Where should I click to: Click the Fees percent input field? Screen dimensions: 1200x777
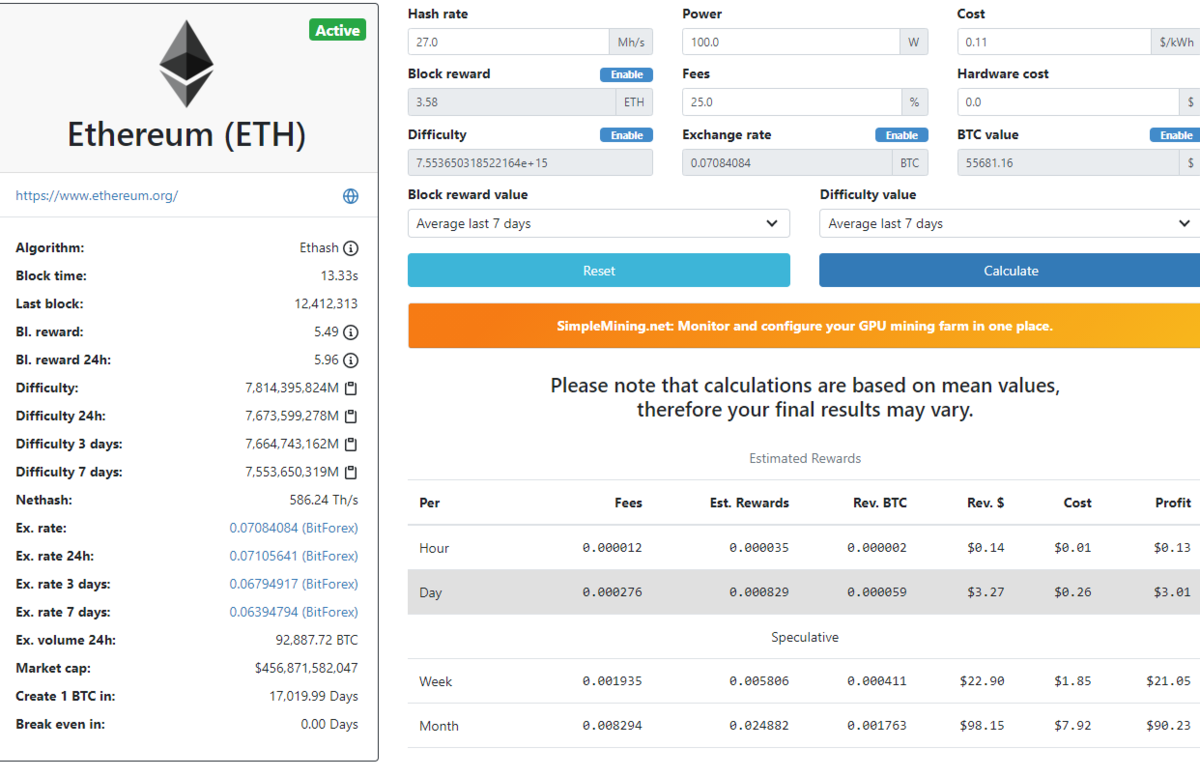(791, 102)
